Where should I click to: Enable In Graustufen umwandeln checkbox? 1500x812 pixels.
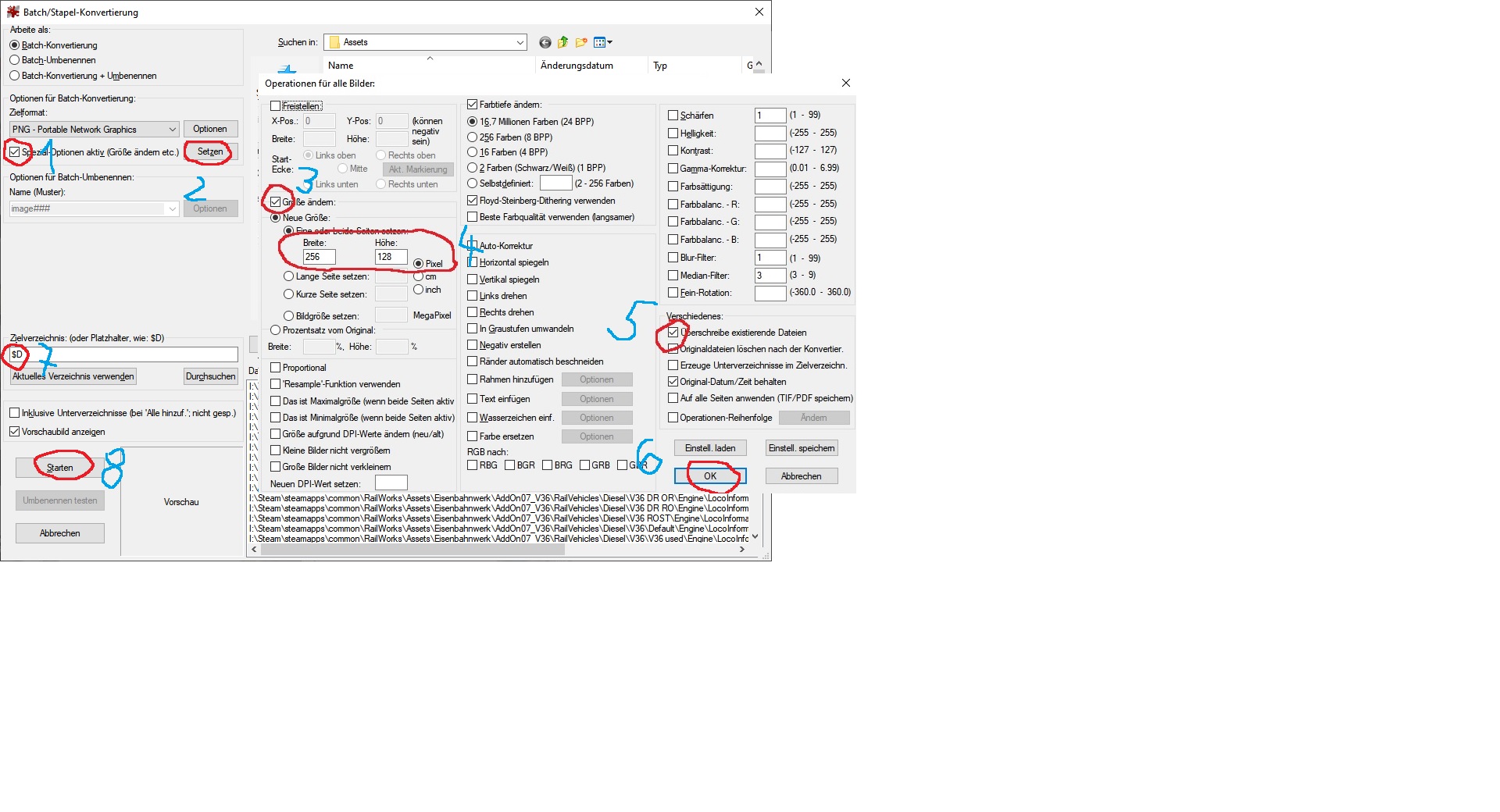pos(472,329)
